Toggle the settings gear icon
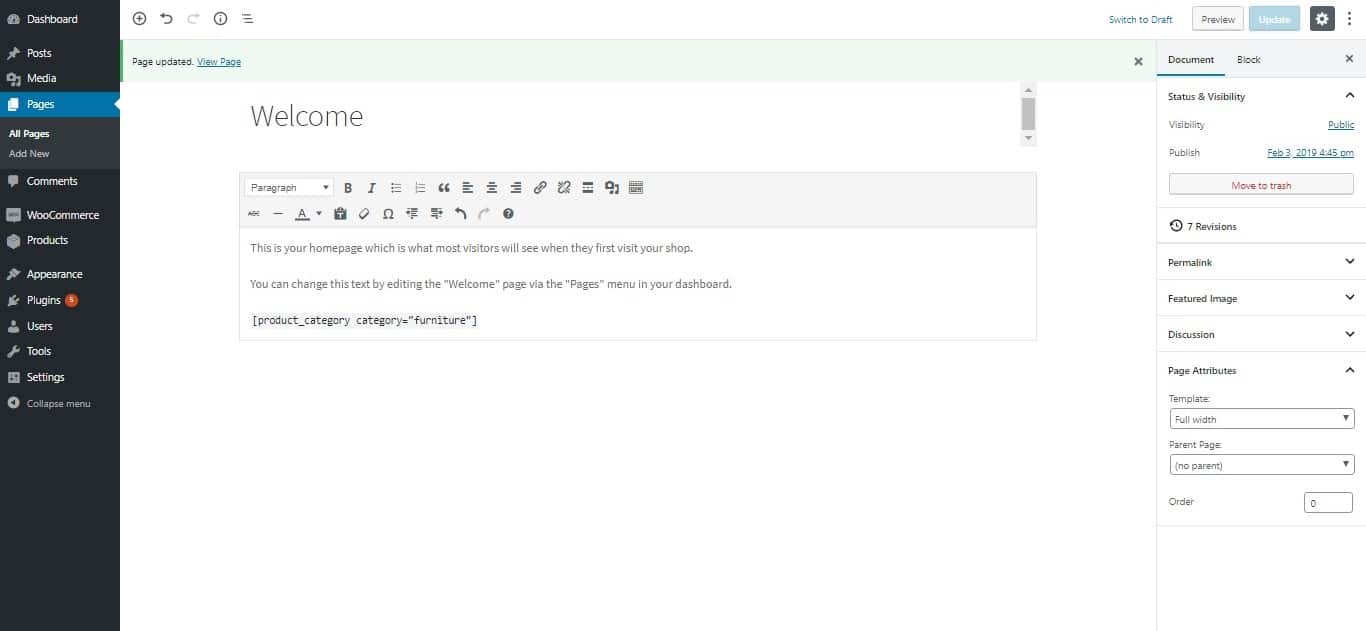This screenshot has width=1366, height=631. [1322, 18]
